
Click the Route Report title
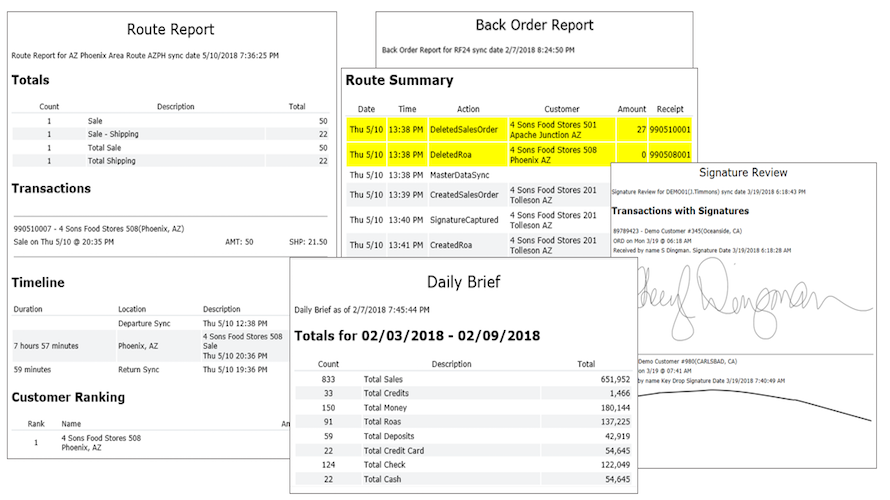click(x=170, y=30)
